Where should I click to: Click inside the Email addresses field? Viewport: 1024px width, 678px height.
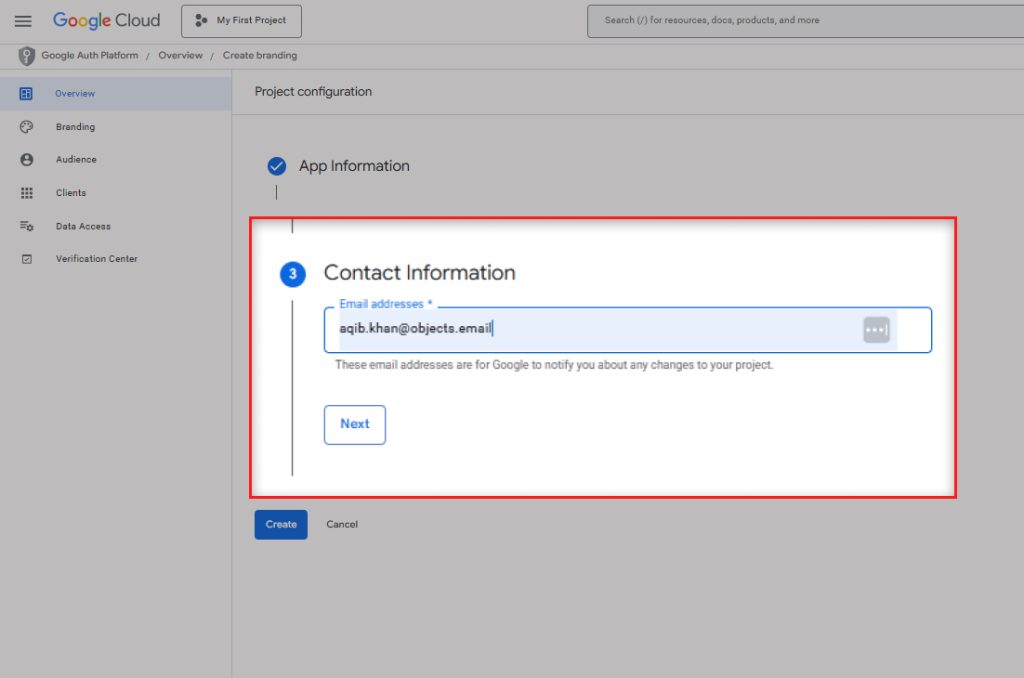(x=600, y=330)
